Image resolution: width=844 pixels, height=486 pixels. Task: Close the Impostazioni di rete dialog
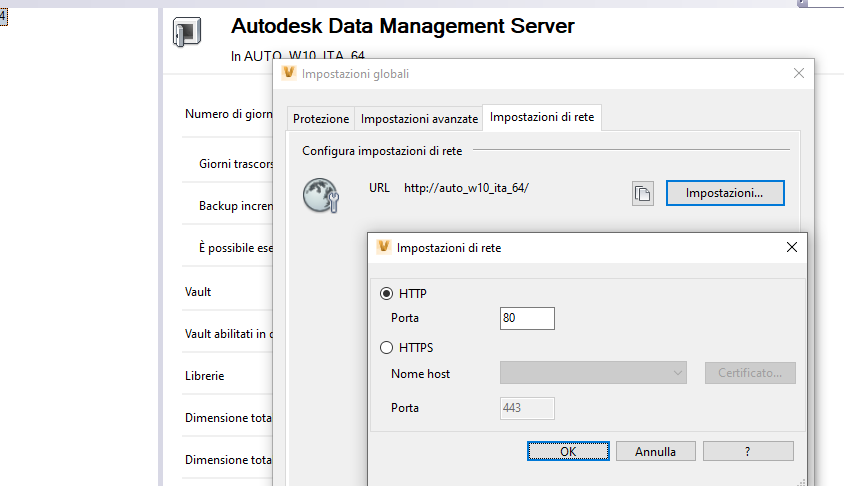pyautogui.click(x=792, y=247)
